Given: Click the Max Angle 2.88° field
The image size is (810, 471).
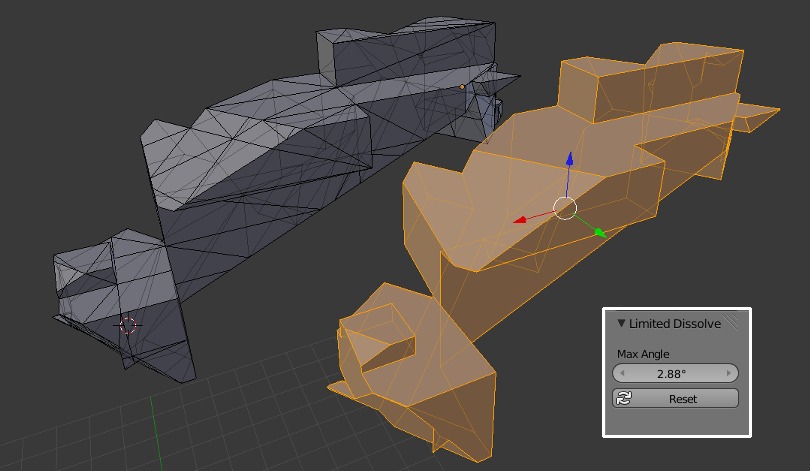Looking at the screenshot, I should [x=675, y=373].
